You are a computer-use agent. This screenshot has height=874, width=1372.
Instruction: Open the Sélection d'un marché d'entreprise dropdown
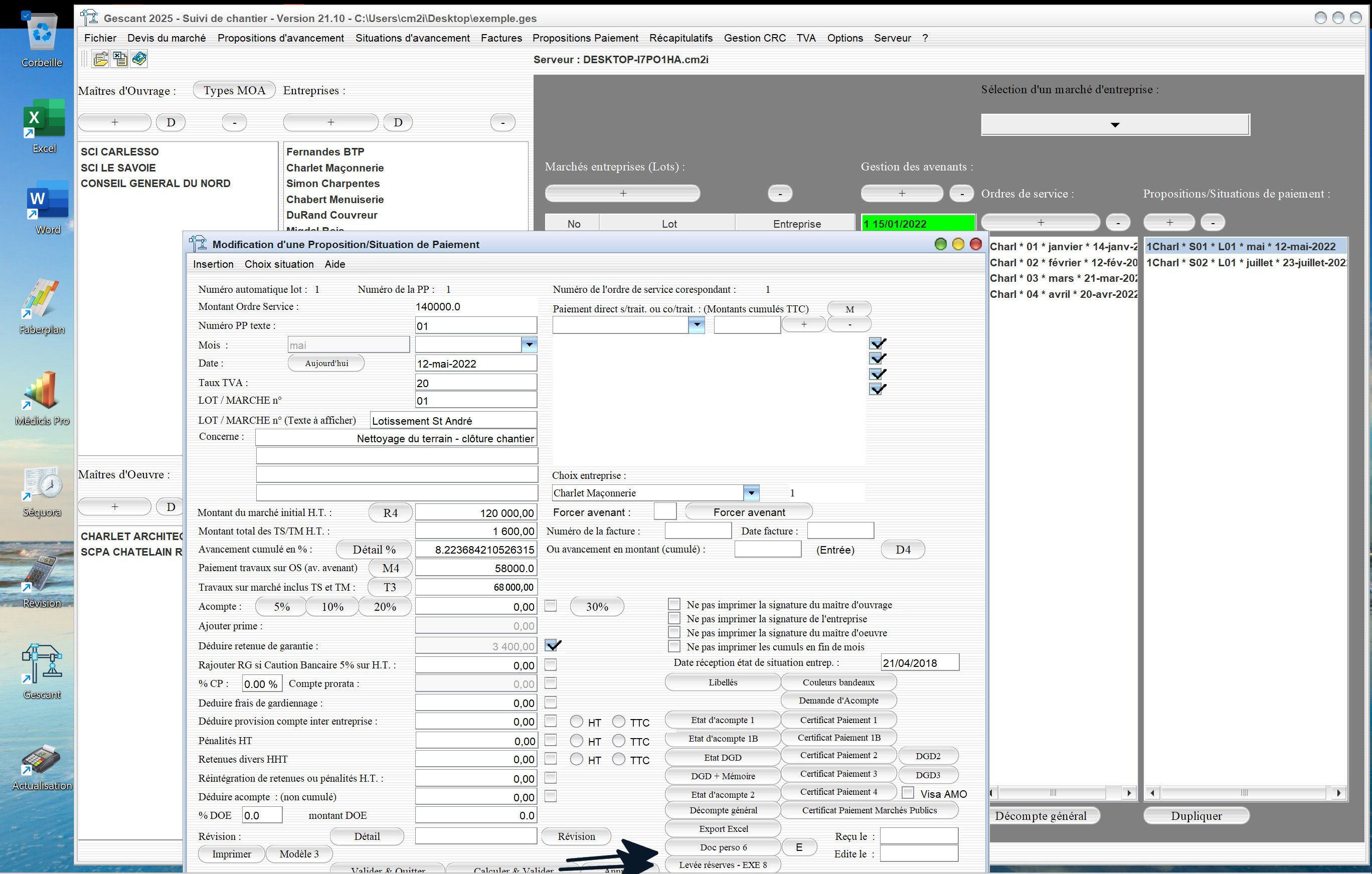1115,124
